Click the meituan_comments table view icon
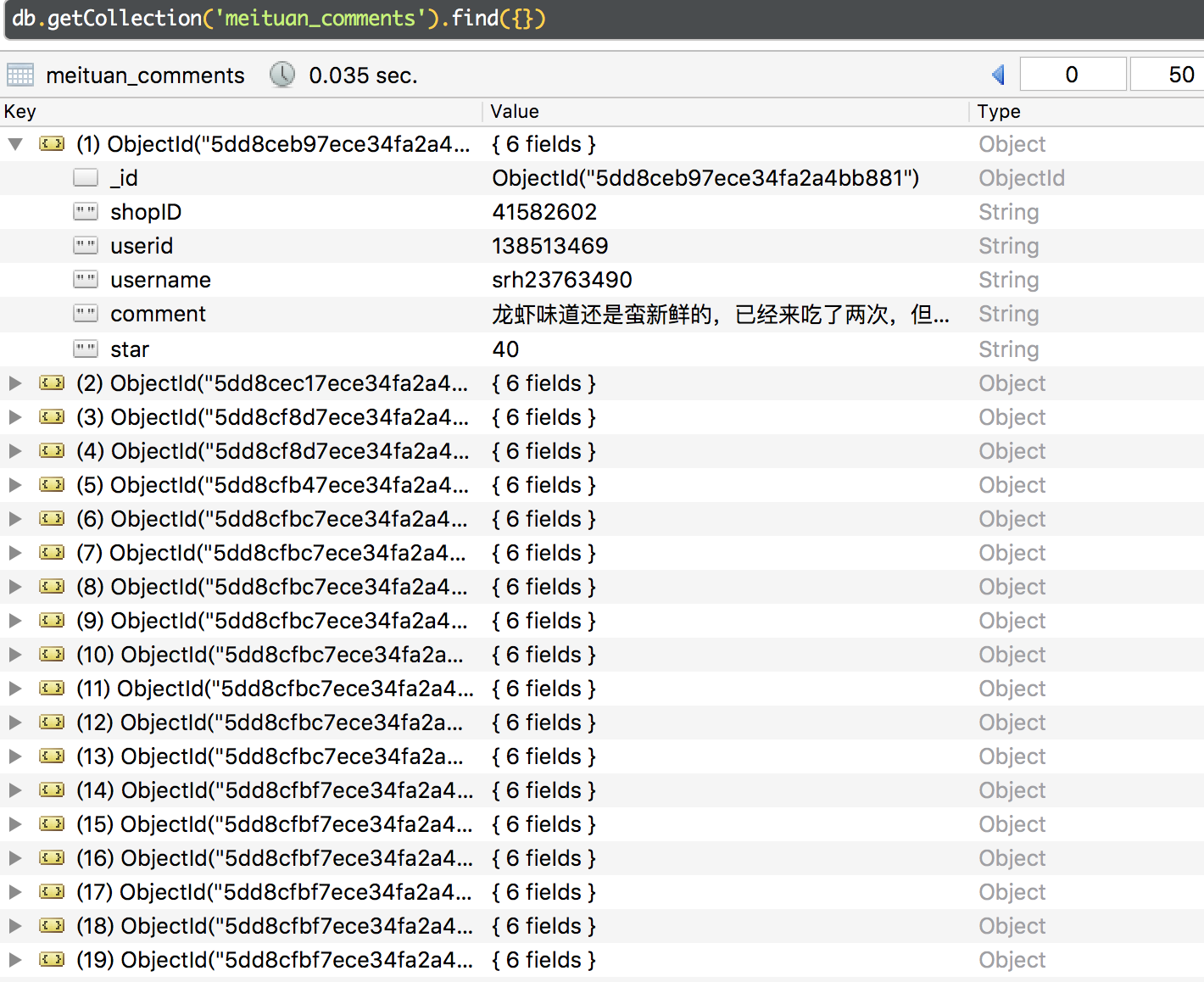Viewport: 1204px width, 982px height. [20, 75]
